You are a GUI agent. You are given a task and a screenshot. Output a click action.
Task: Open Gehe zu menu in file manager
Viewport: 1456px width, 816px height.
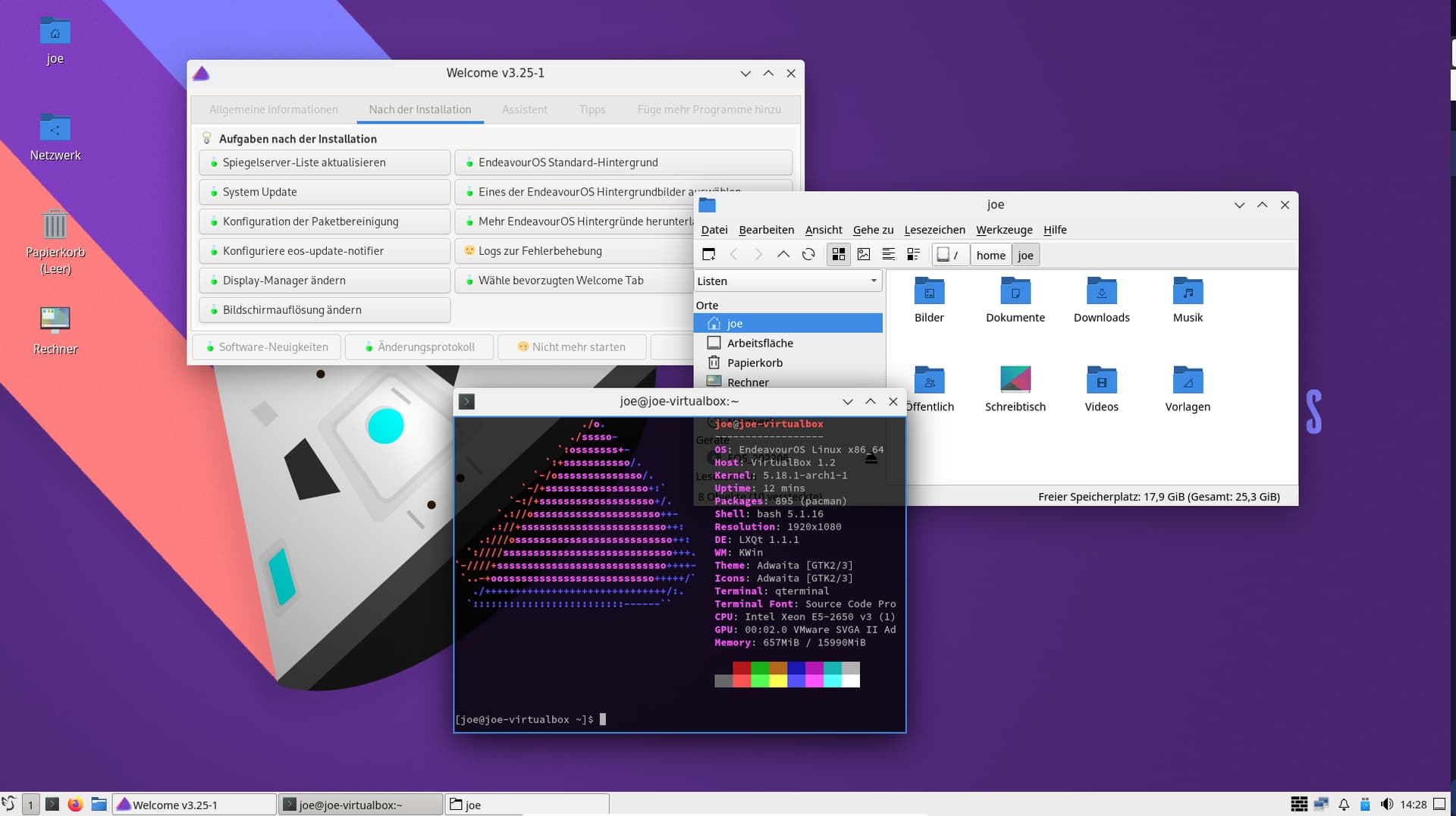[x=873, y=230]
